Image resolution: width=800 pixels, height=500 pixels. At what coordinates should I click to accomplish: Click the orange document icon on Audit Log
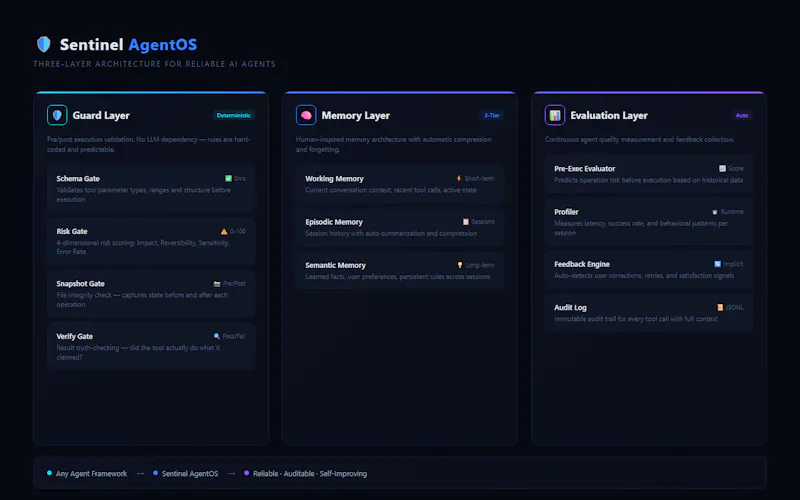click(720, 308)
